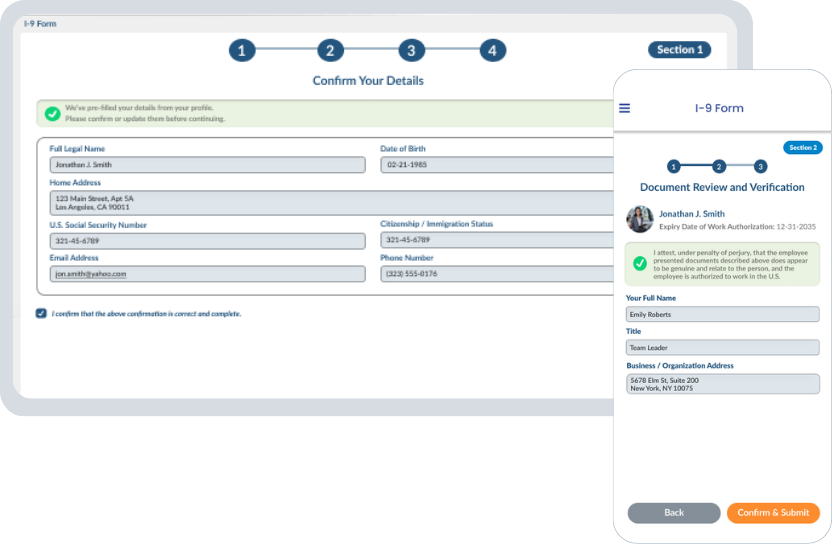Screen dimensions: 833x545
Task: Click the Business / Organization Address field
Action: click(722, 384)
